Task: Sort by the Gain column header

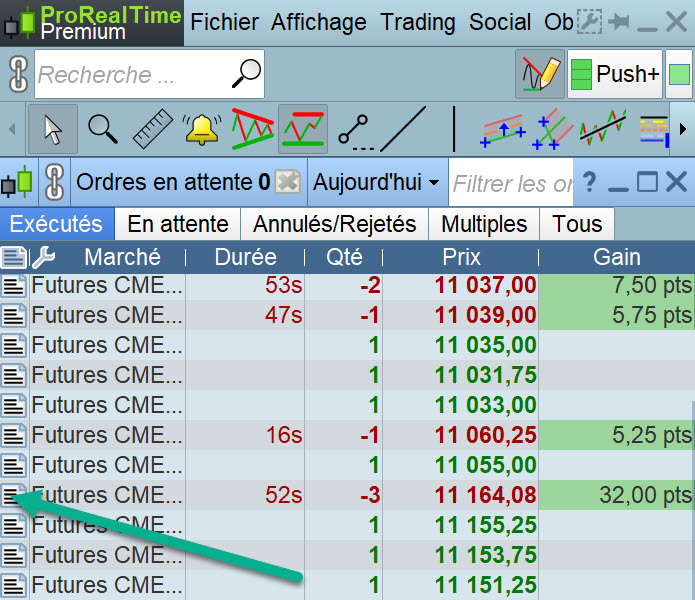Action: pyautogui.click(x=617, y=257)
